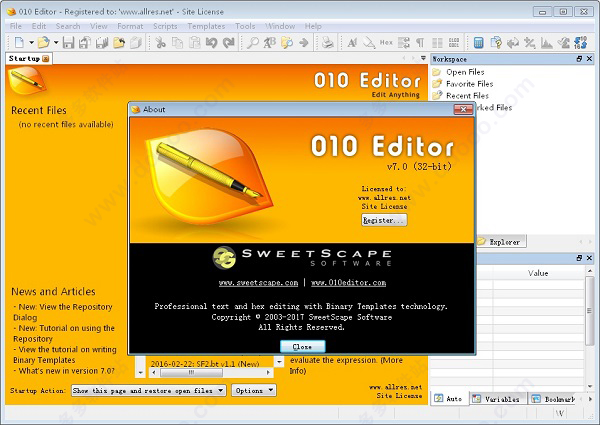Click the Paste clipboard icon
This screenshot has width=600, height=425.
tap(195, 42)
